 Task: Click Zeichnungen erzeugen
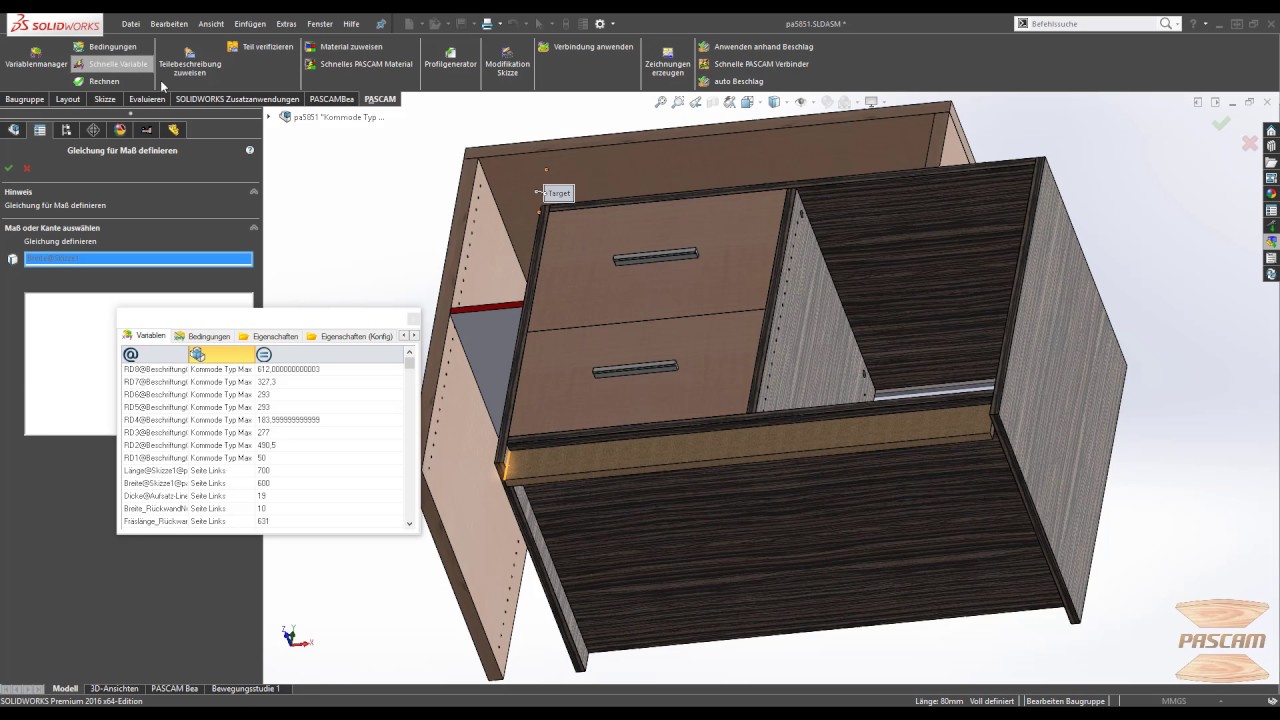[x=667, y=61]
